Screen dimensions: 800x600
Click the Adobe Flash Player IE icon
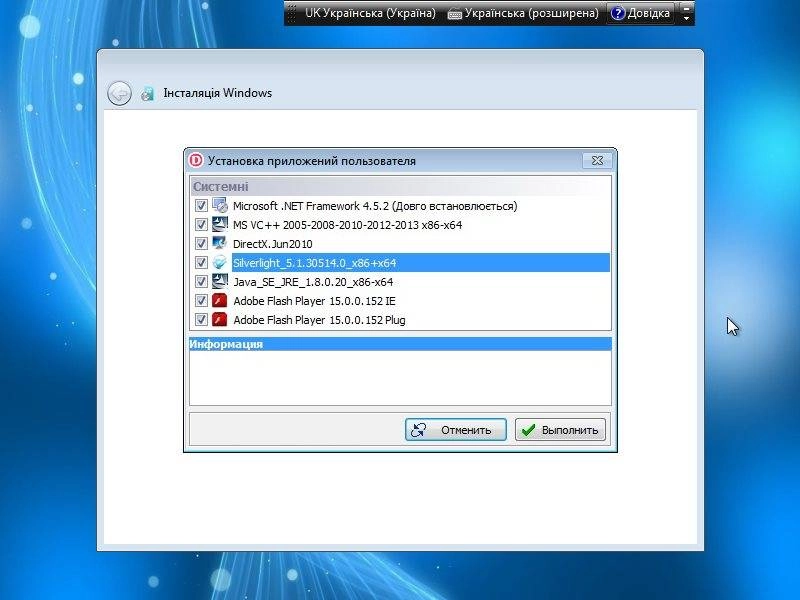click(220, 301)
